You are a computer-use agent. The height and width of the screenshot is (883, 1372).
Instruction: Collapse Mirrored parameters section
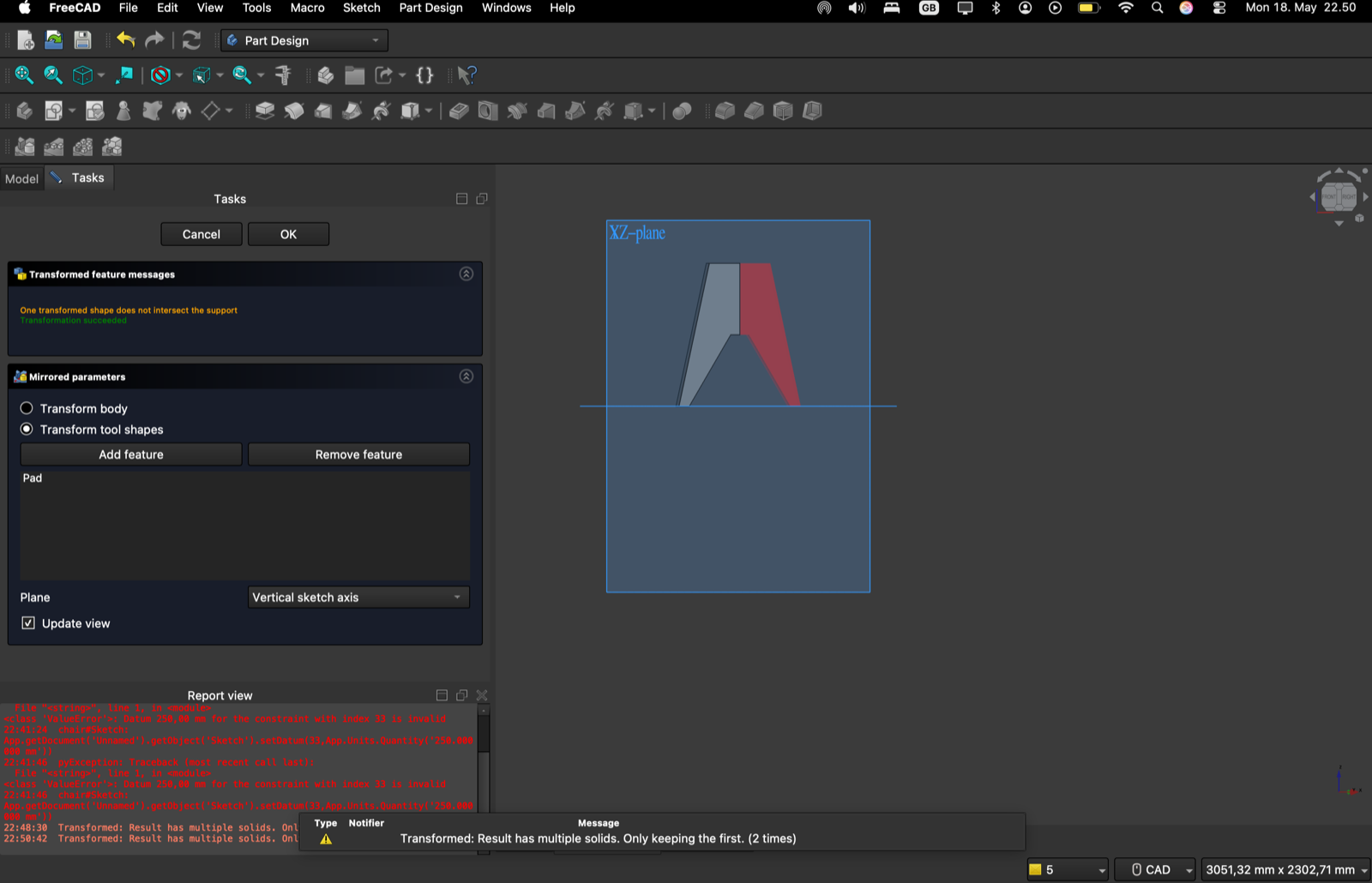pos(466,376)
